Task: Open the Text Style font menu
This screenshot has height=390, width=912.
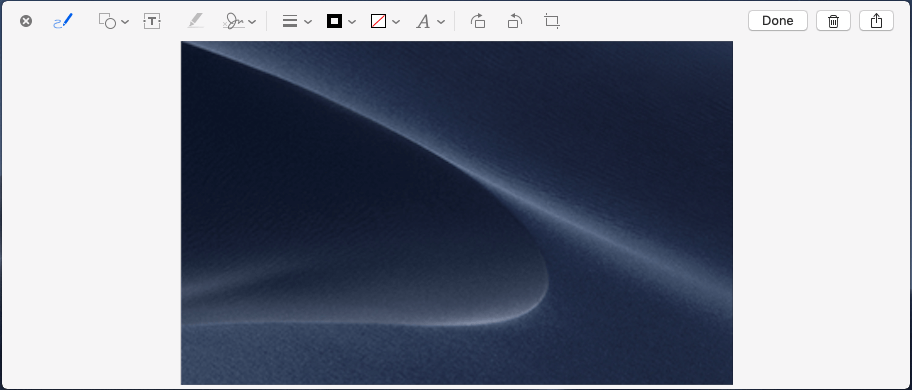Action: coord(423,22)
